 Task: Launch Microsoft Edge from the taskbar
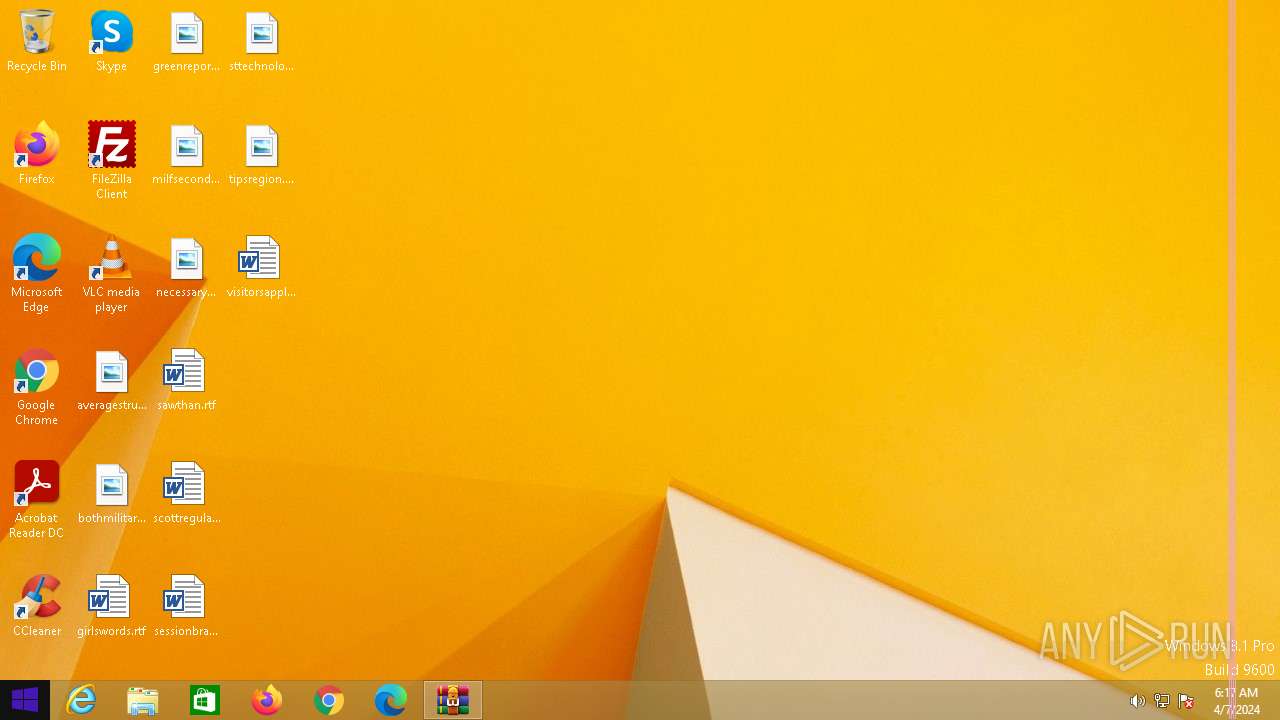click(x=391, y=700)
